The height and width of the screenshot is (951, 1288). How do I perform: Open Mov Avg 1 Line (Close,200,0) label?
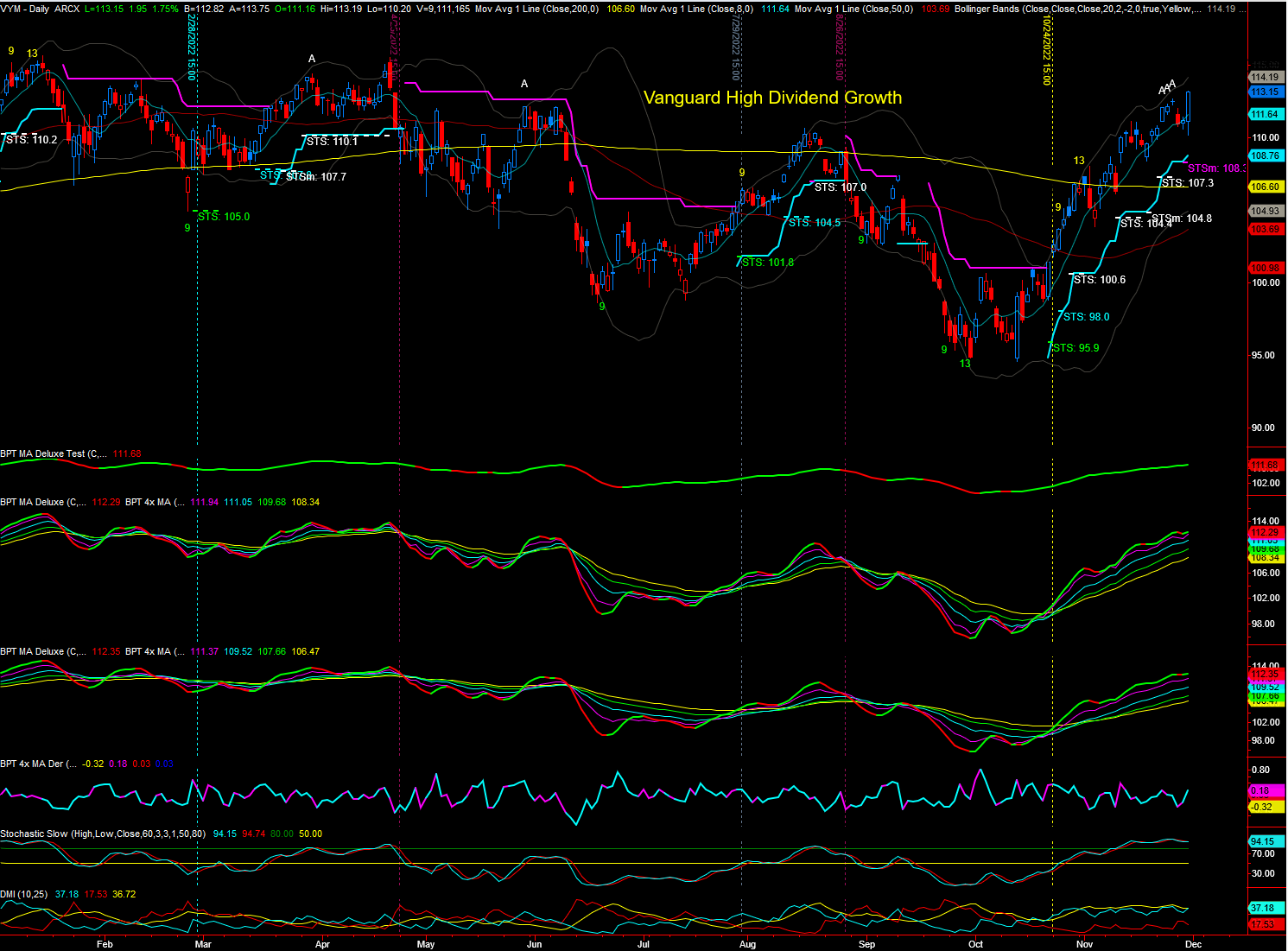pos(536,9)
